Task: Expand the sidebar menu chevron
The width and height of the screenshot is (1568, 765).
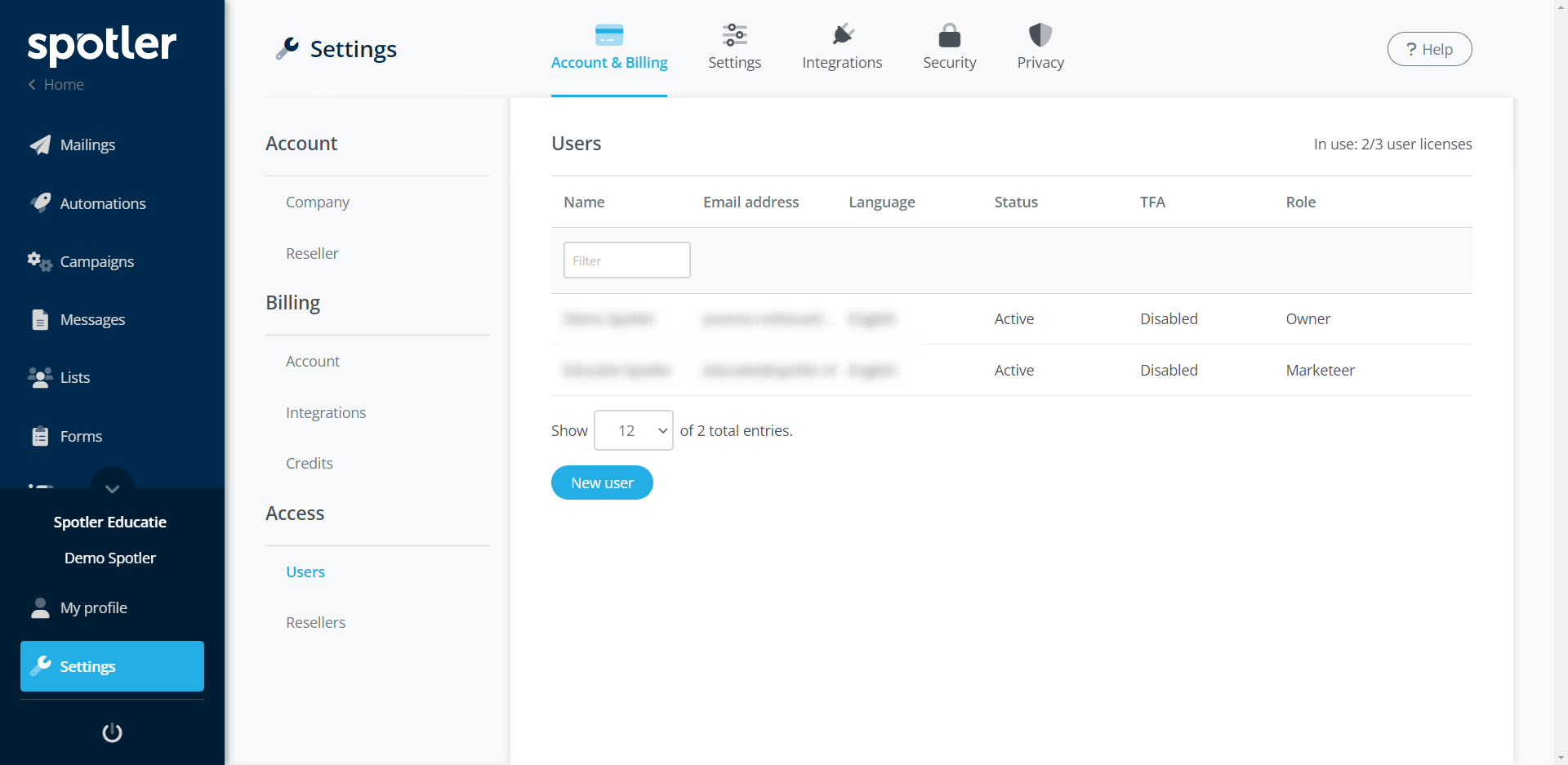Action: 112,487
